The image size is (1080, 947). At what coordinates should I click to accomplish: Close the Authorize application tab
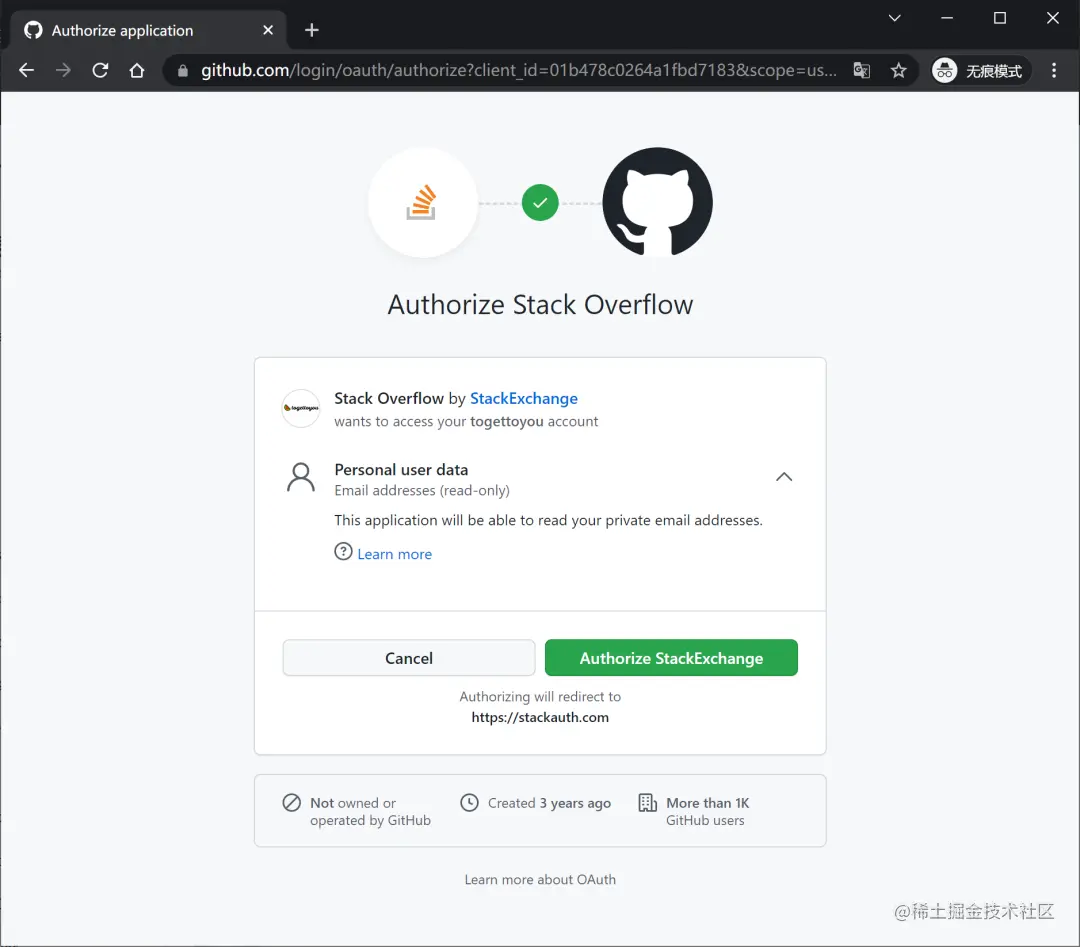coord(268,30)
